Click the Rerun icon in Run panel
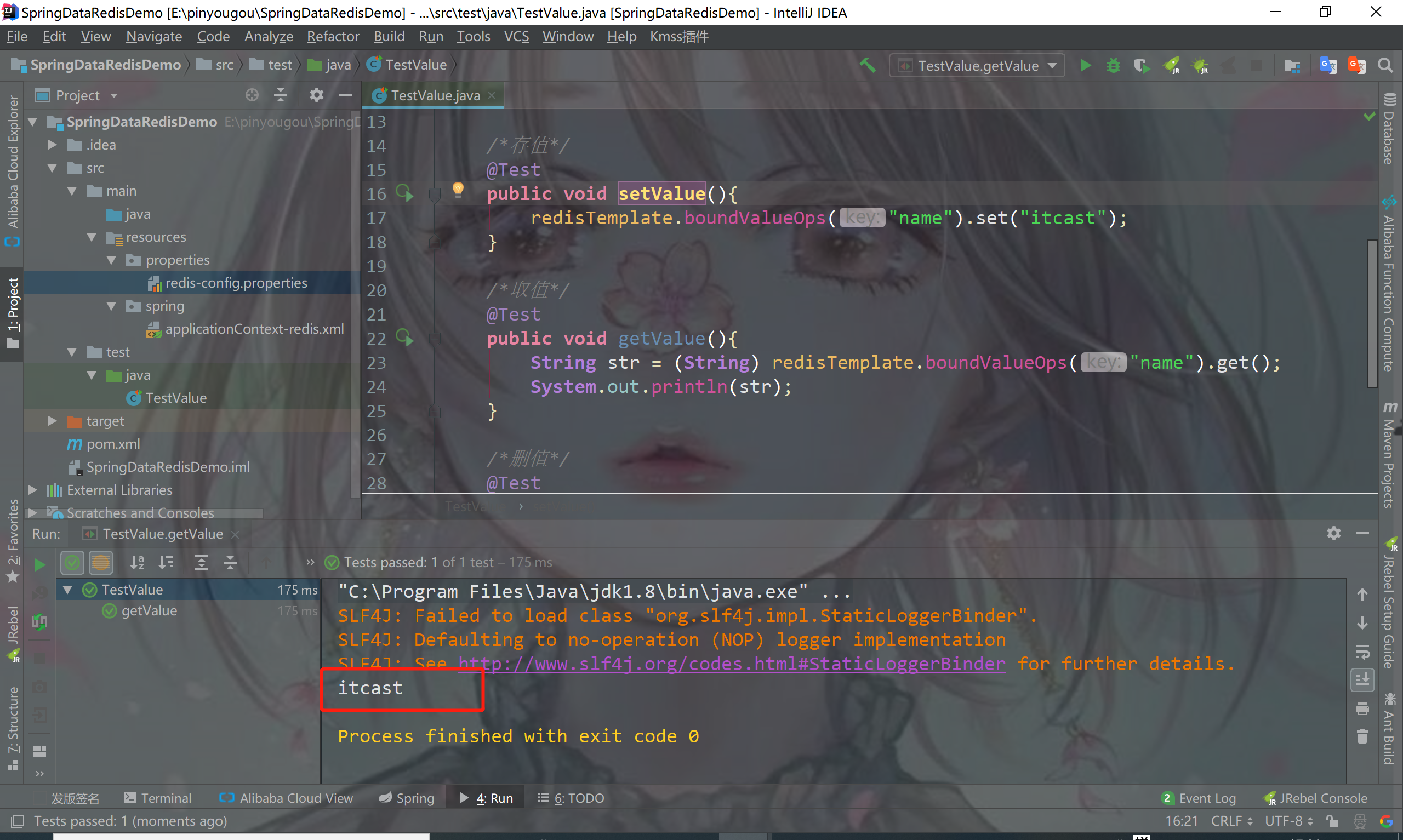The image size is (1403, 840). tap(39, 564)
